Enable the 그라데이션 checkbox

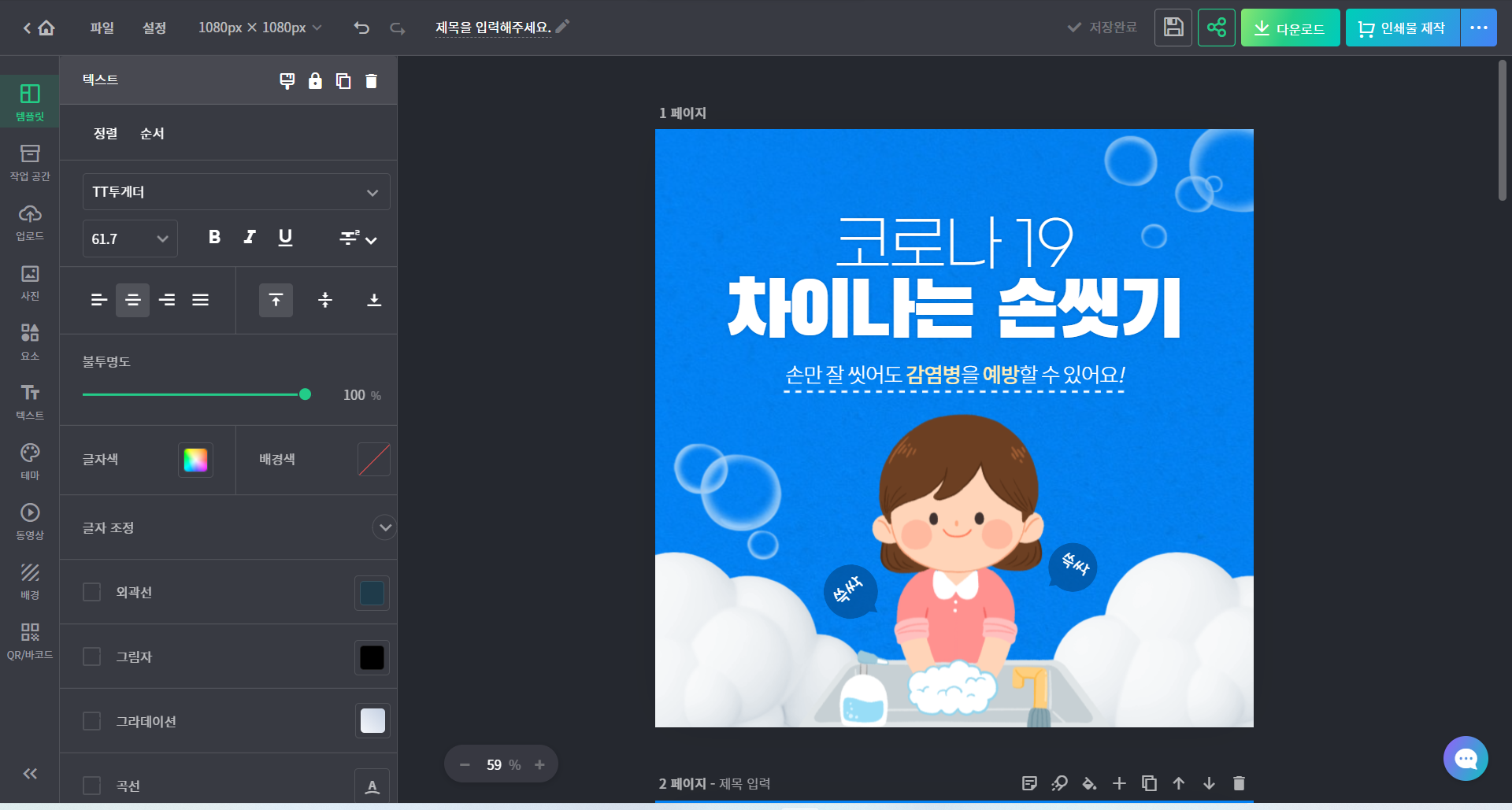click(92, 721)
